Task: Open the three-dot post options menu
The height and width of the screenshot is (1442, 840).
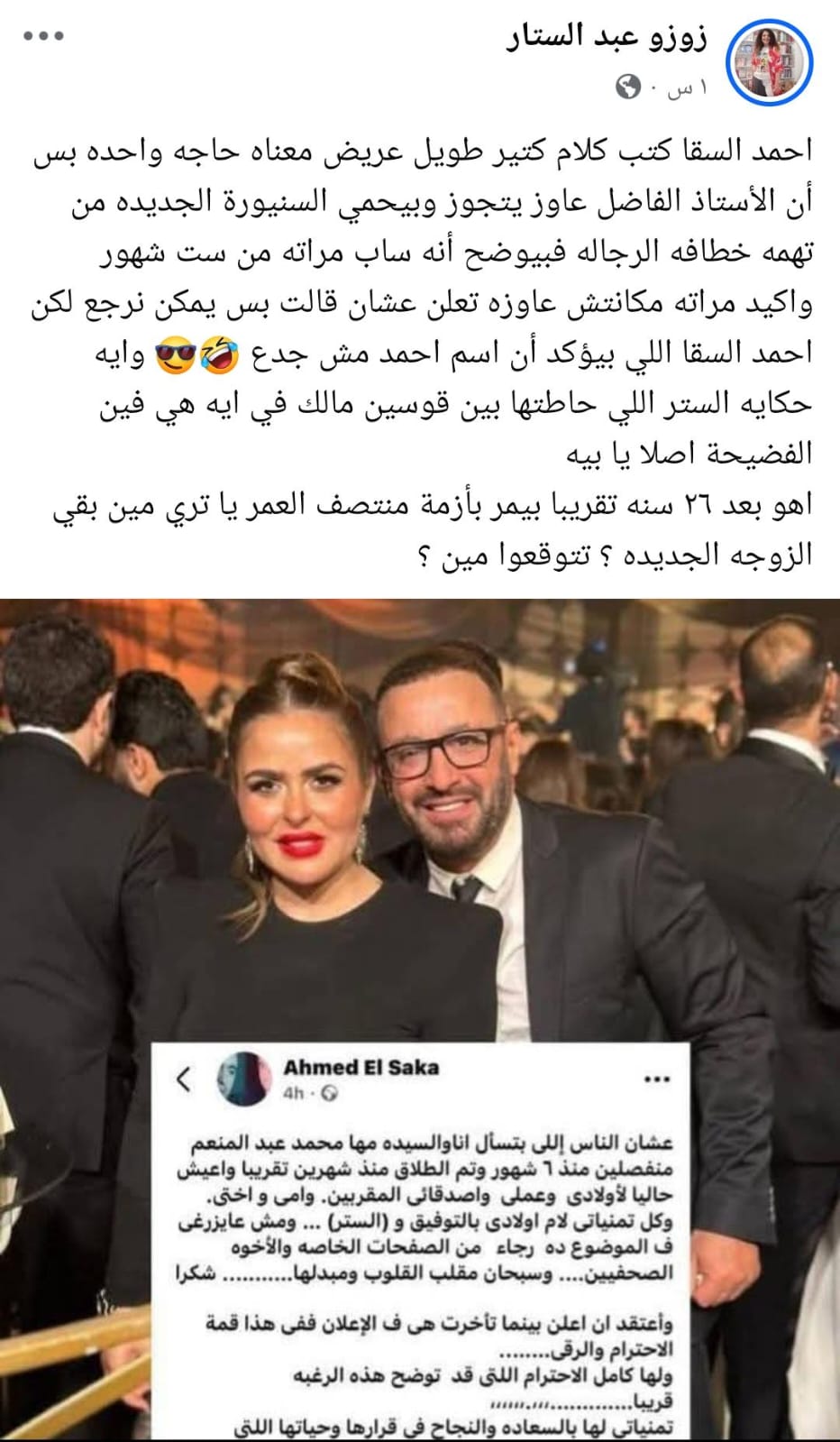Action: click(44, 36)
